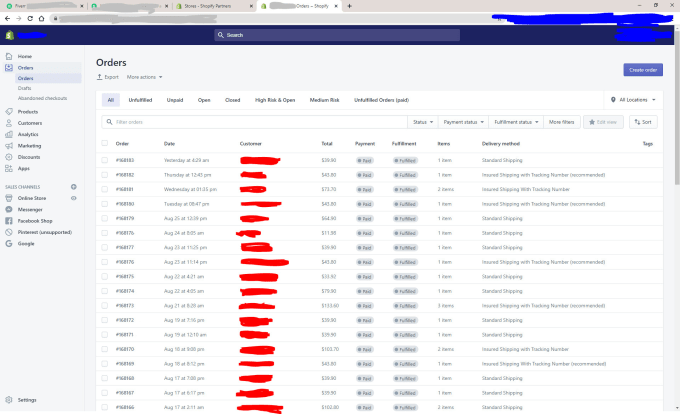Click the Facebook Shop icon
Screen dimensions: 680x414
pyautogui.click(x=9, y=221)
